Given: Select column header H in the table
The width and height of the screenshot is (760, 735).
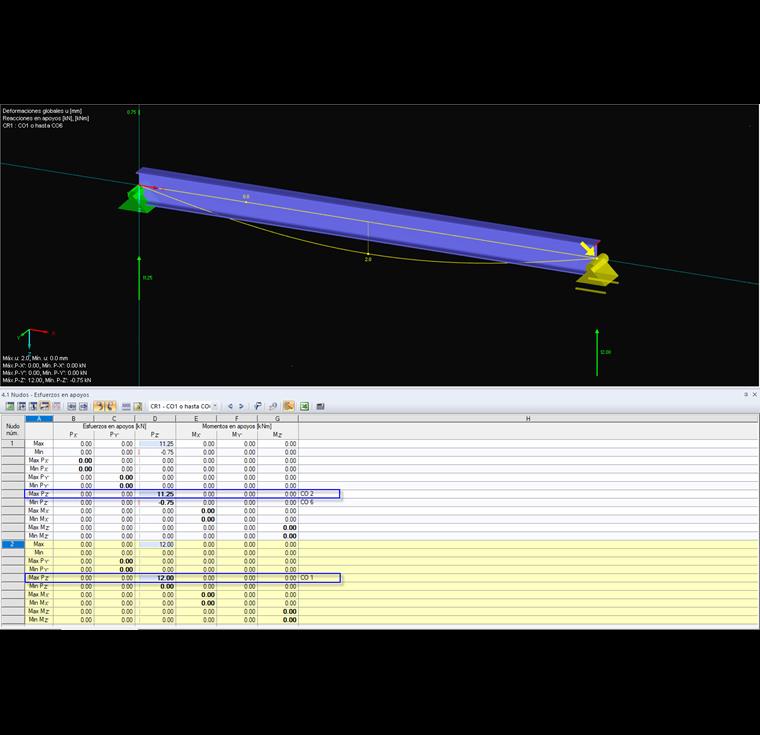Looking at the screenshot, I should point(528,418).
